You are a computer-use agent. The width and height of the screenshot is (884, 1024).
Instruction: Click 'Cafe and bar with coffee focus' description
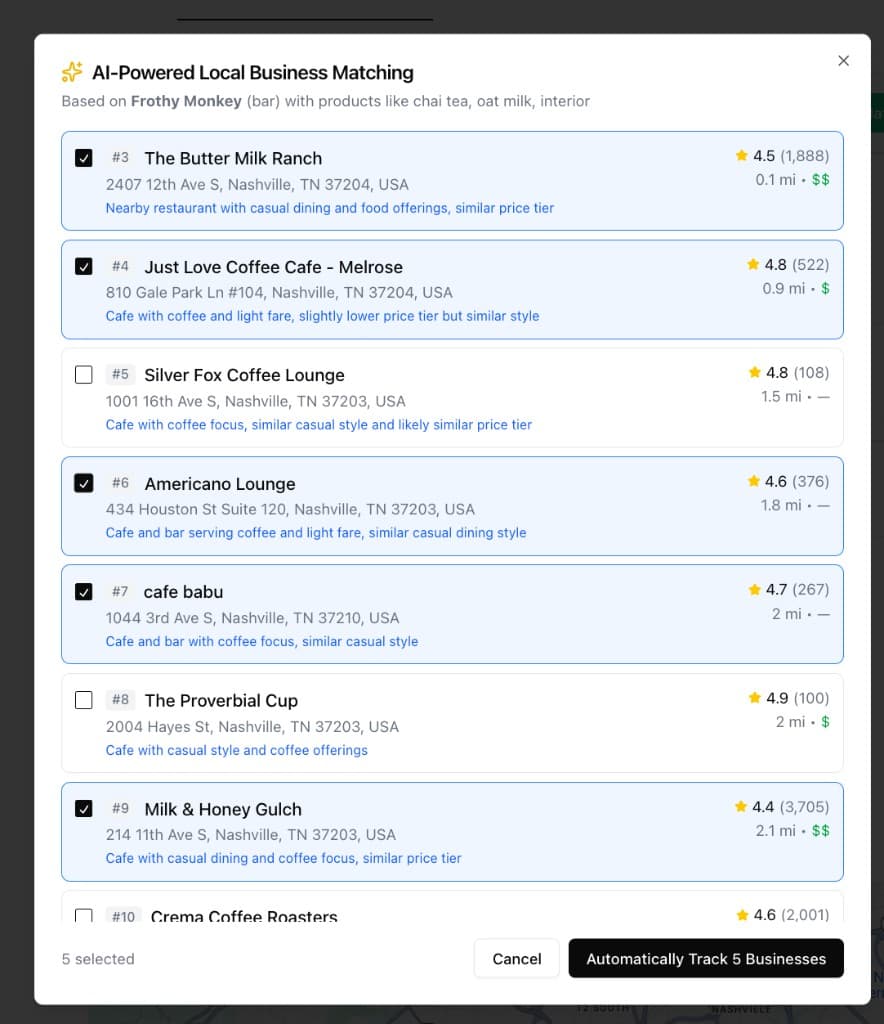click(x=262, y=641)
